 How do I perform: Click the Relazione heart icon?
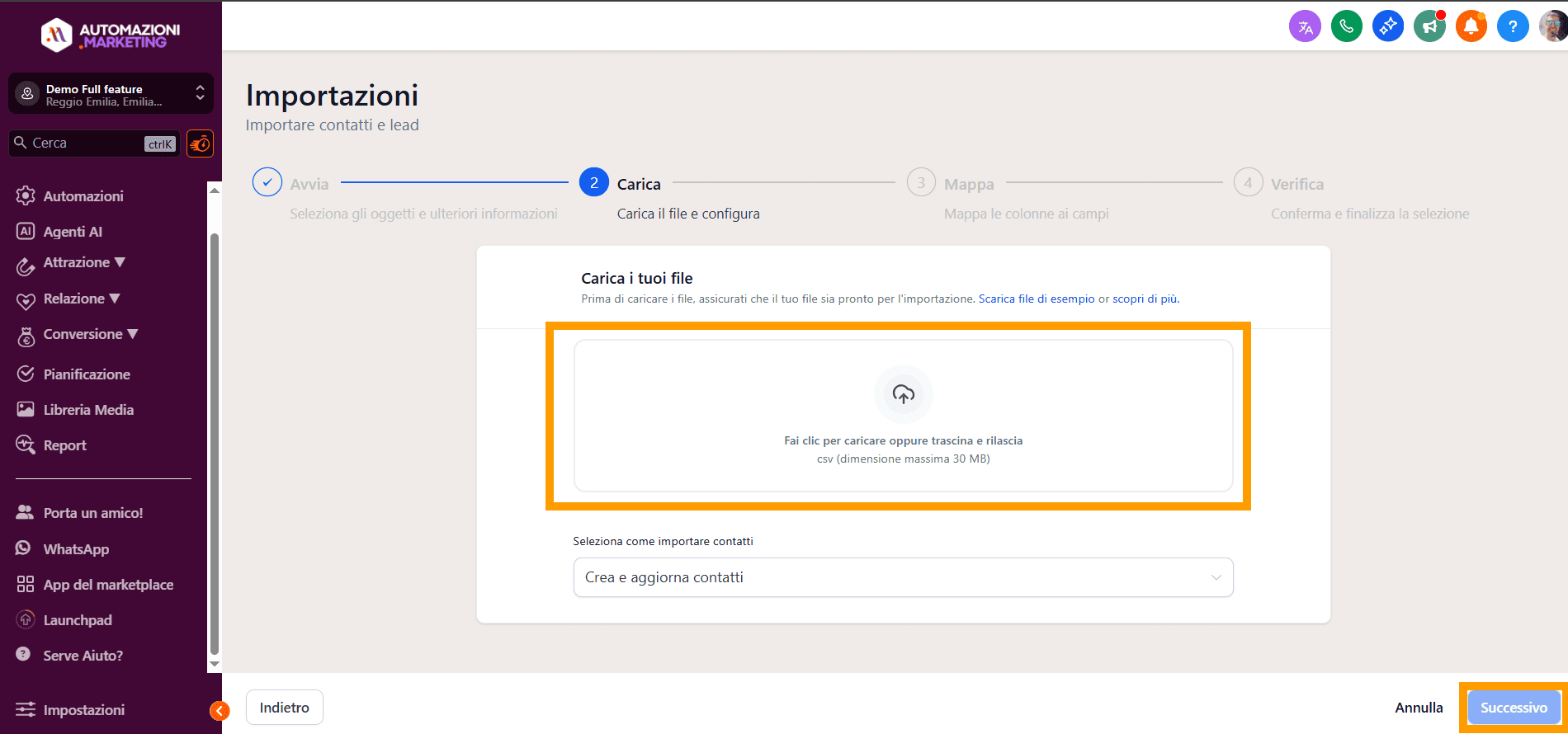(x=26, y=301)
